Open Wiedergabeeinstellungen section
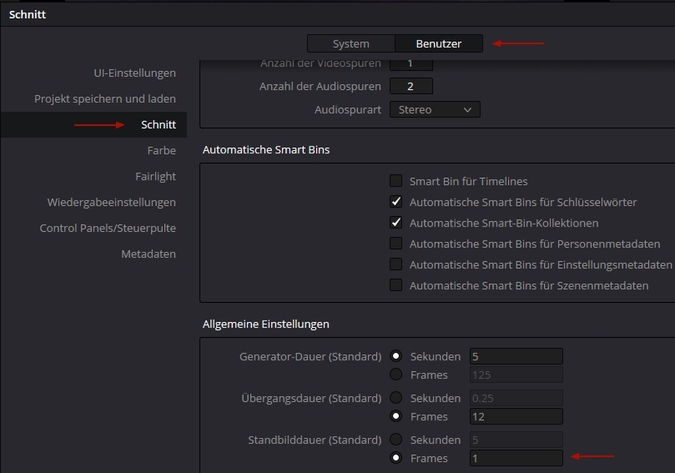The height and width of the screenshot is (473, 675). [x=111, y=202]
